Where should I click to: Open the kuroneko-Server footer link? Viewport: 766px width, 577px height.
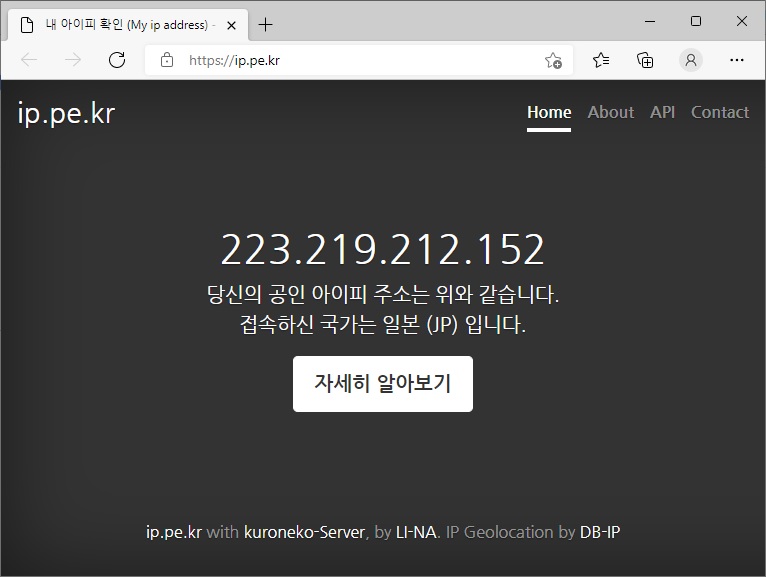click(304, 532)
